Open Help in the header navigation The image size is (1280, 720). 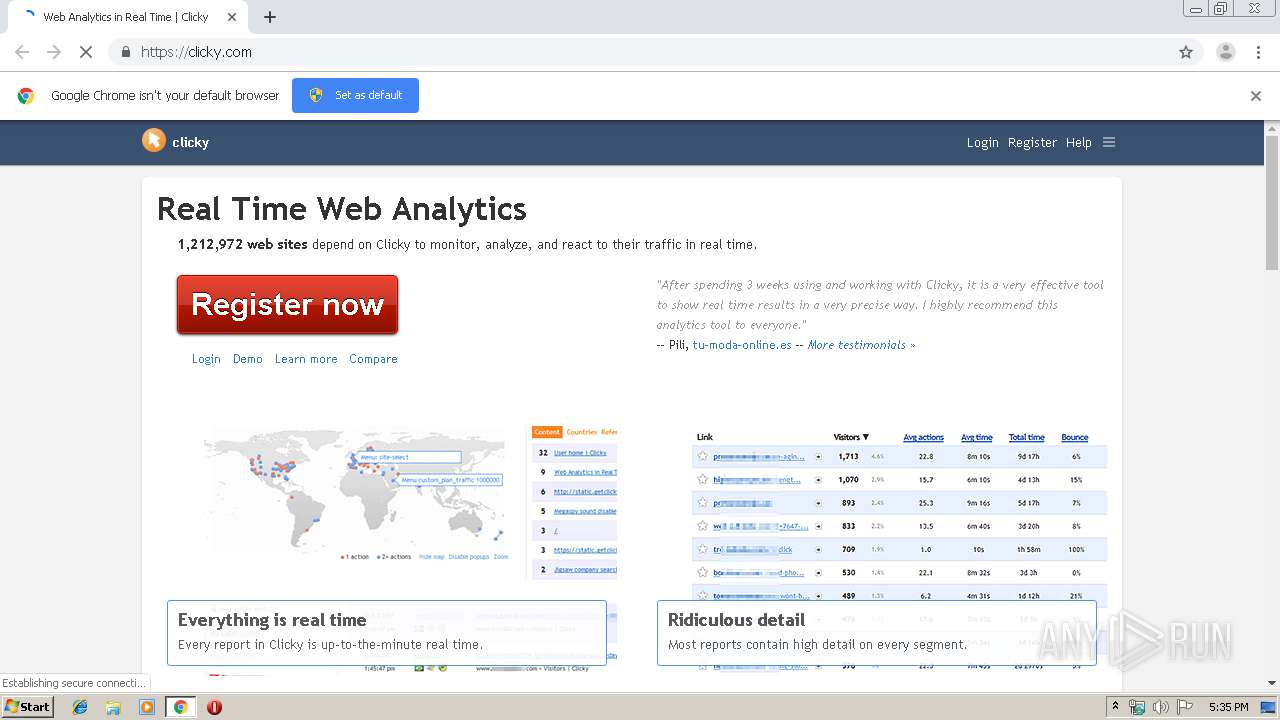1078,142
